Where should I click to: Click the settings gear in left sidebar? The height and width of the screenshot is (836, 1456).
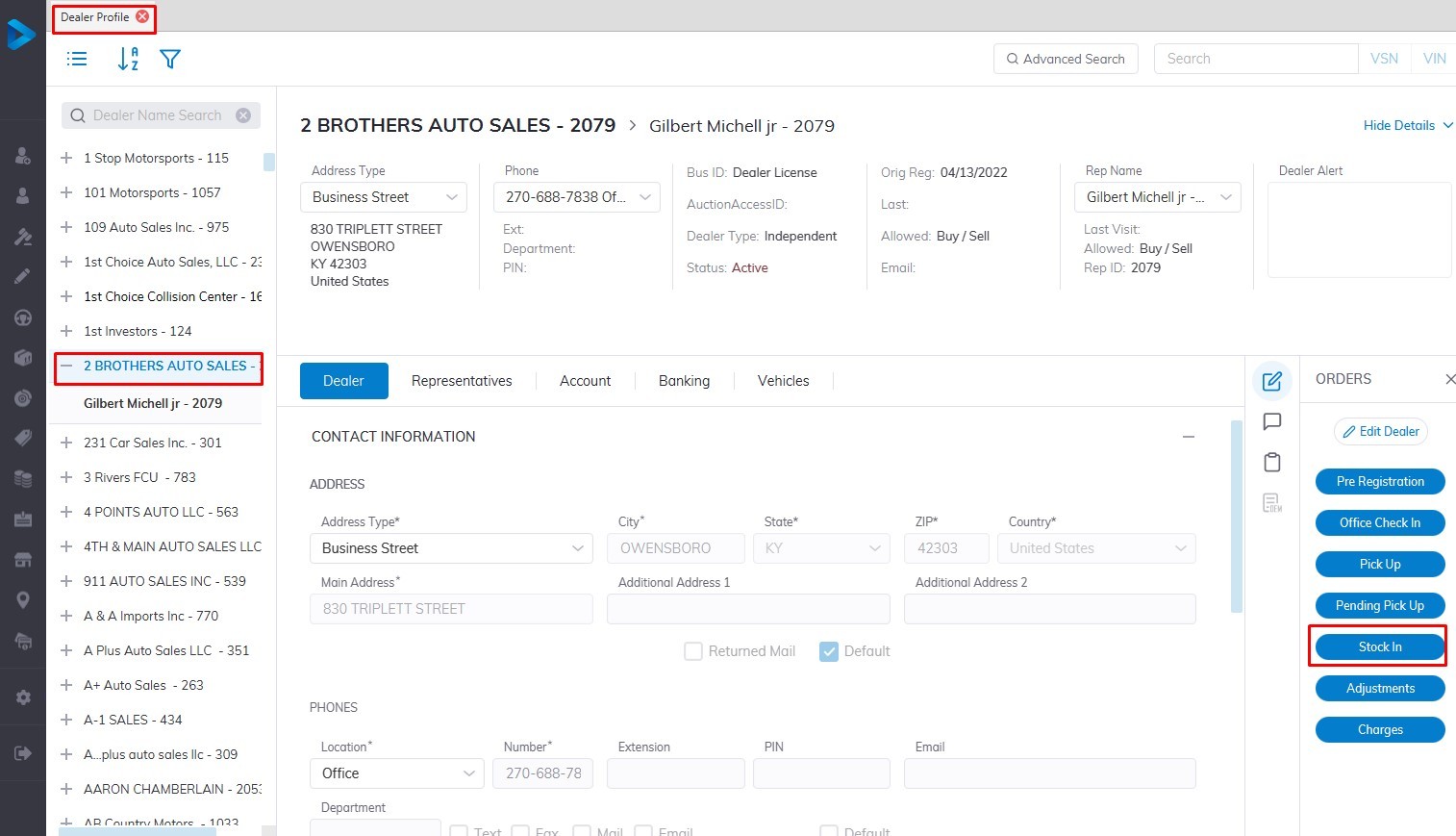click(23, 697)
